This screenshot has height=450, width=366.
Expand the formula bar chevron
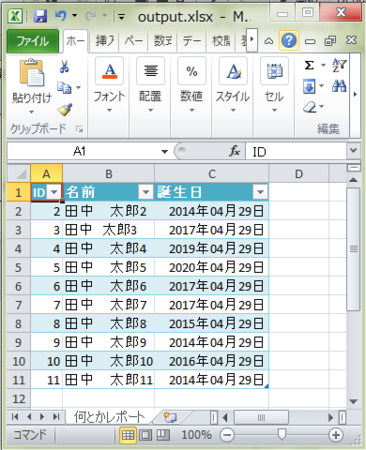pos(353,151)
